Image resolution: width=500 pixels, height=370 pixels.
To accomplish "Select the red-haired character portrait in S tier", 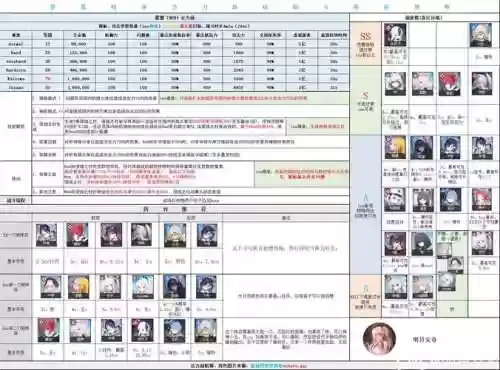I will tap(449, 84).
